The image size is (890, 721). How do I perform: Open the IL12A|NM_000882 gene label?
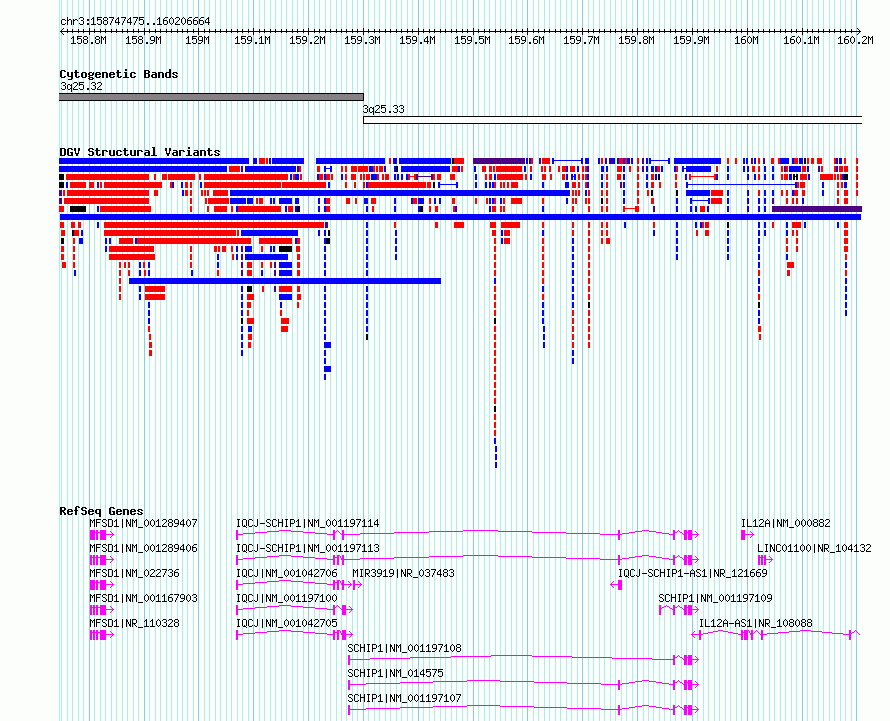point(786,523)
